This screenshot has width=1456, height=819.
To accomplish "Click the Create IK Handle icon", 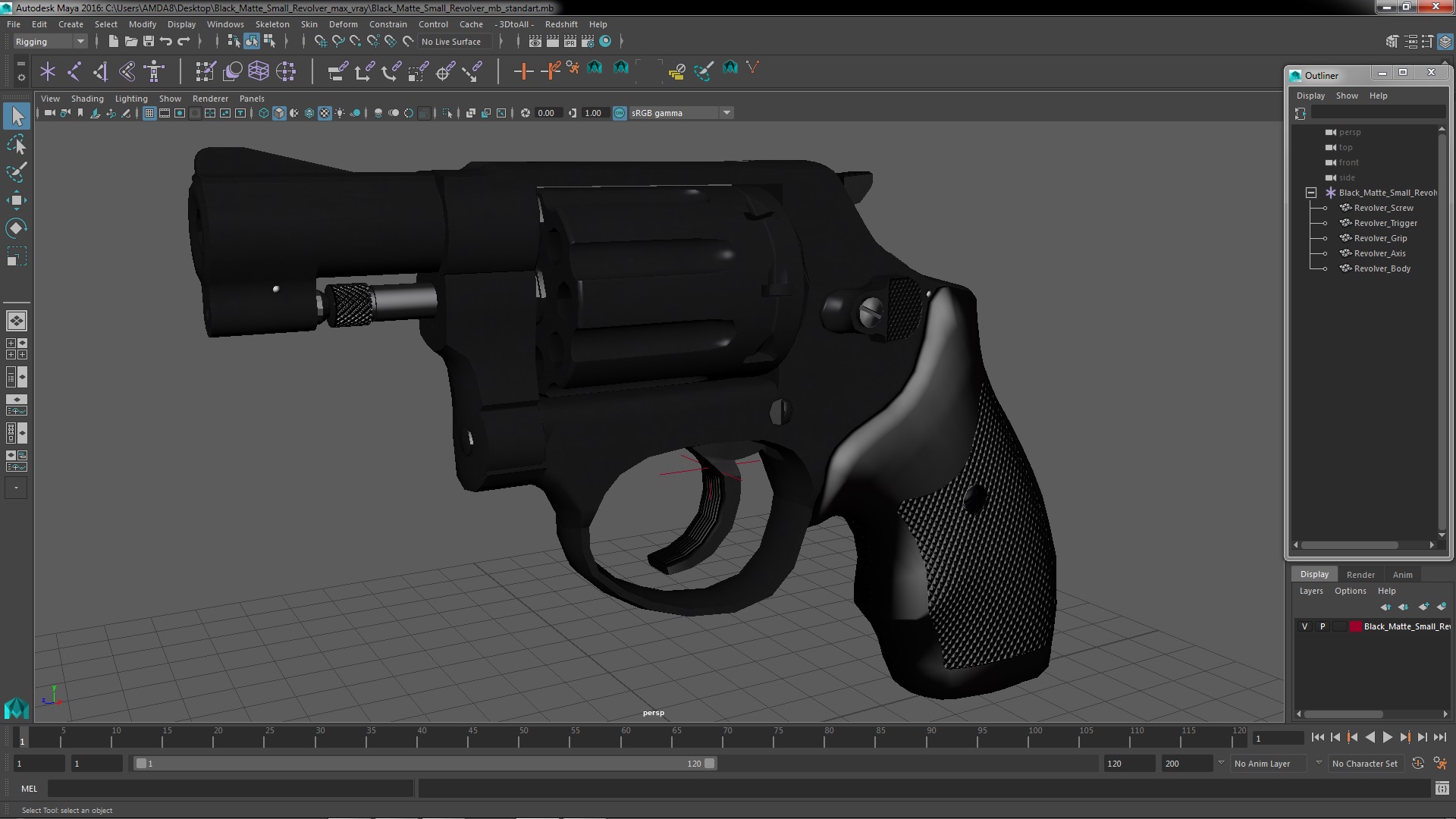I will 101,71.
